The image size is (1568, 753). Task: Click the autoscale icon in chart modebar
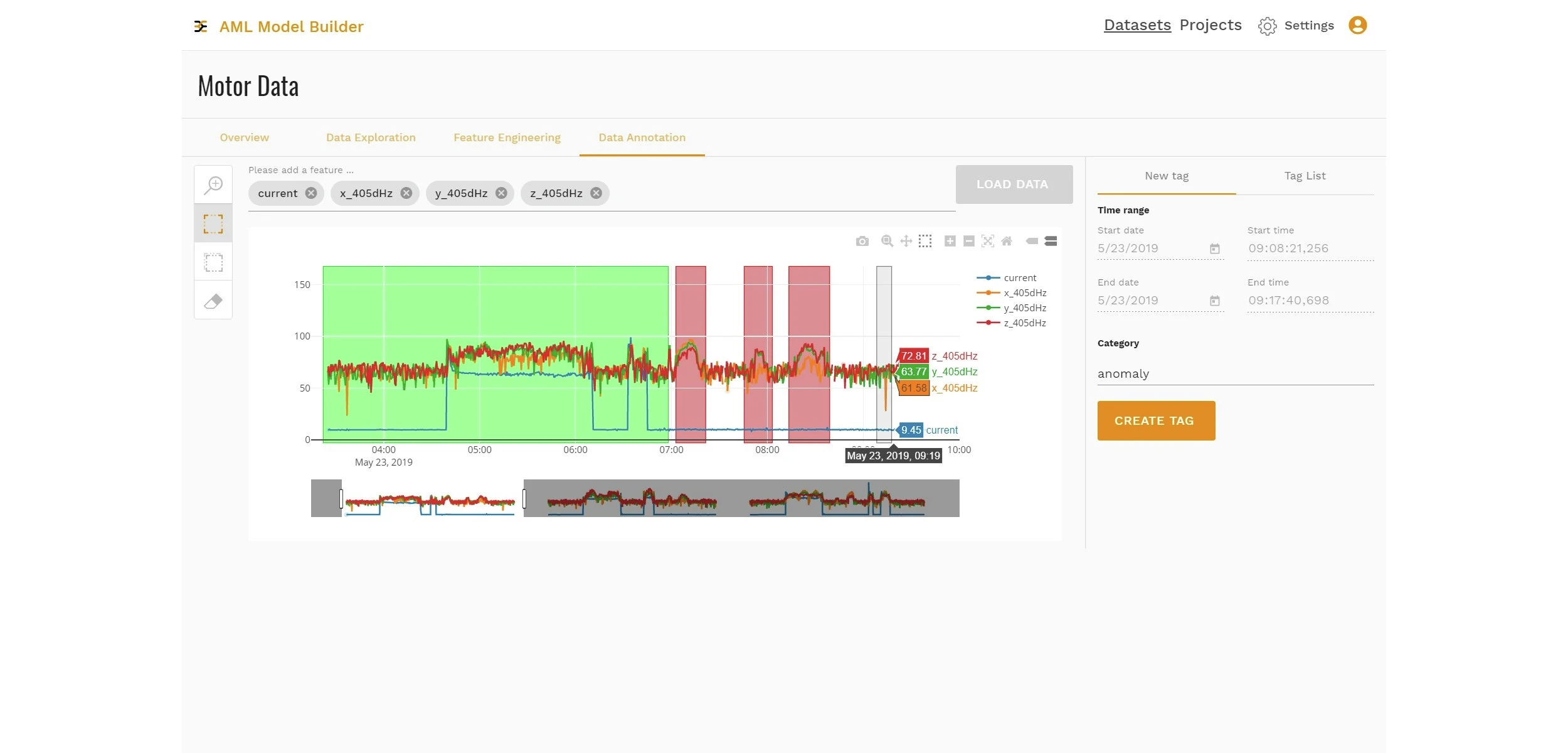(988, 241)
